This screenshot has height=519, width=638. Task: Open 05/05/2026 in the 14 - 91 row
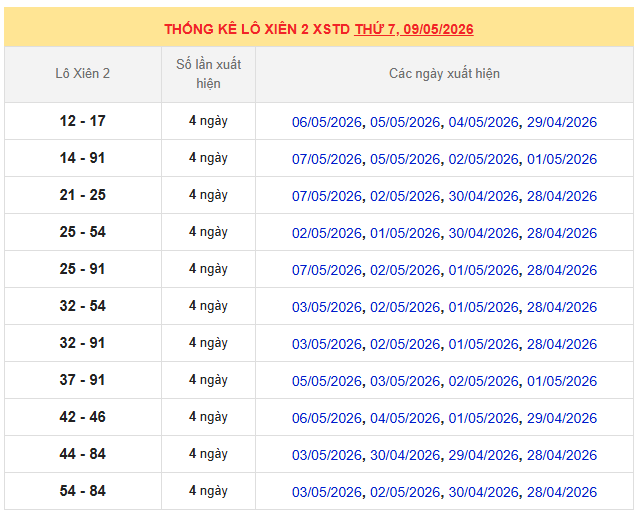click(x=405, y=159)
